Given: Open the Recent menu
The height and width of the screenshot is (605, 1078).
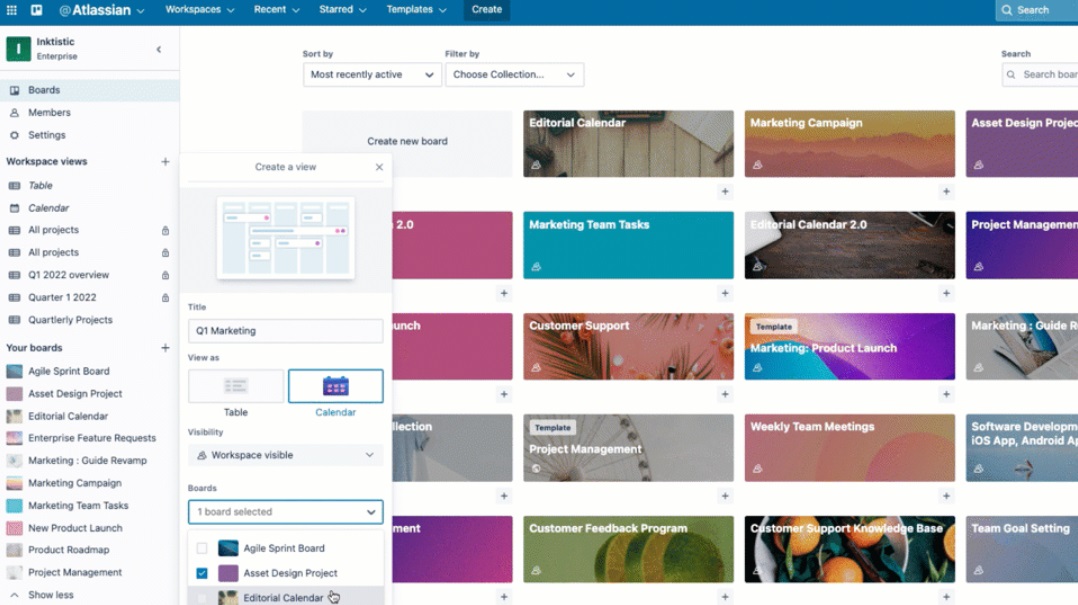Looking at the screenshot, I should 276,10.
